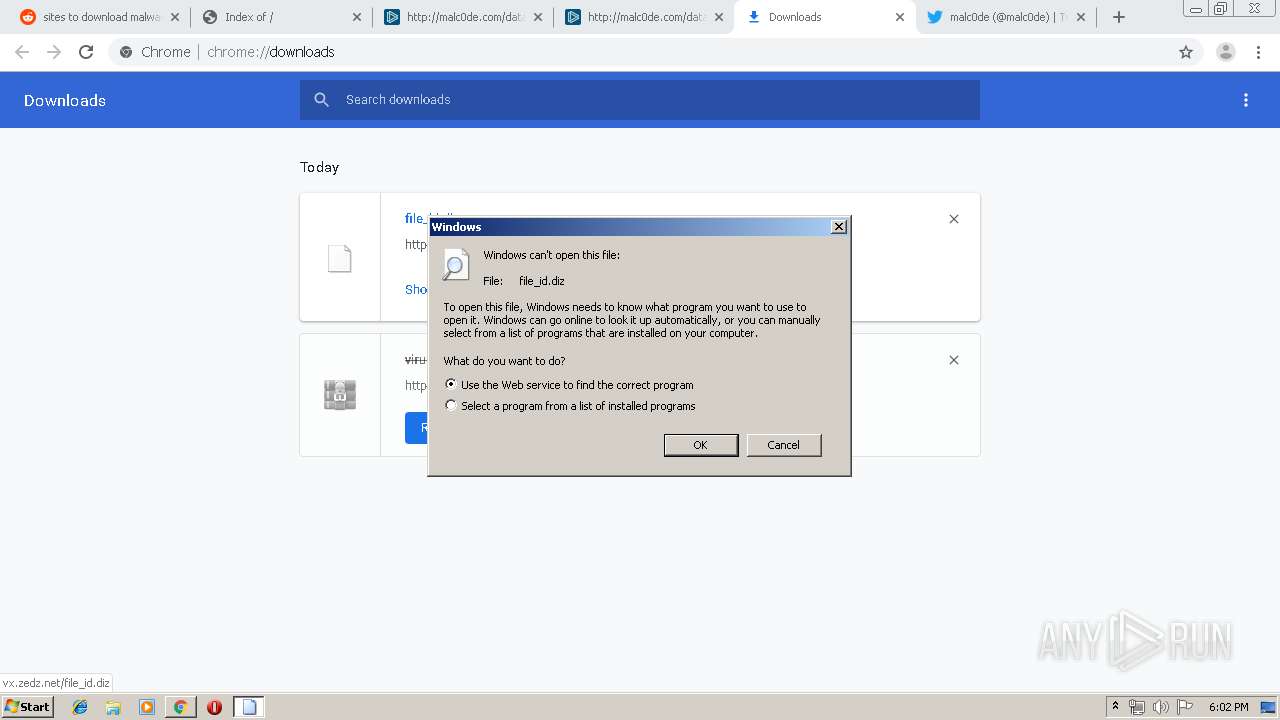1280x720 pixels.
Task: Close the Windows dialog with X
Action: [x=839, y=227]
